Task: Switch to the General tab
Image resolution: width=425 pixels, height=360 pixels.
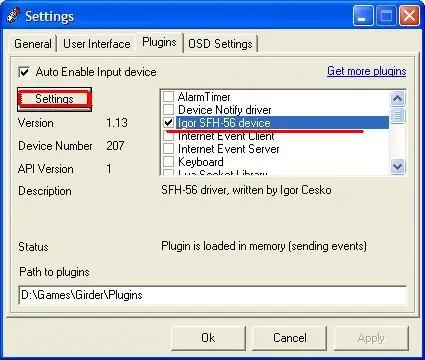Action: point(33,44)
